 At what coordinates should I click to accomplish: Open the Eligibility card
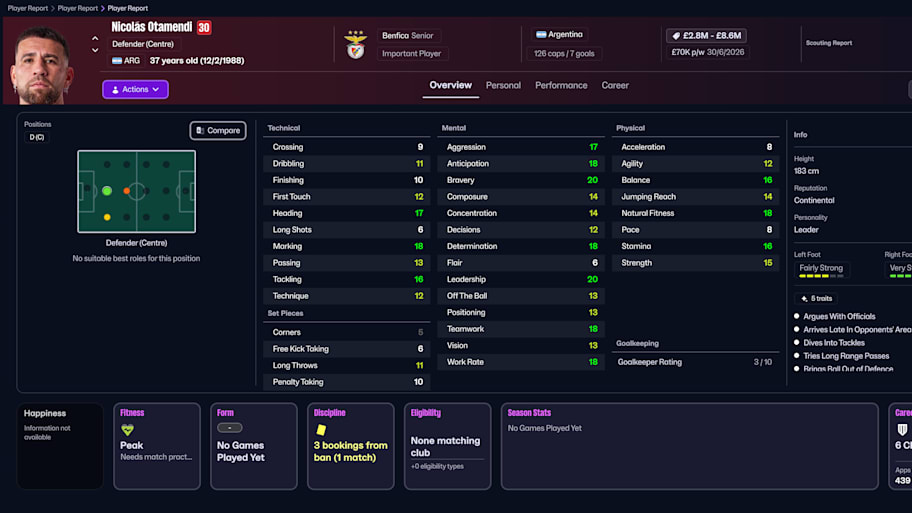tap(447, 446)
